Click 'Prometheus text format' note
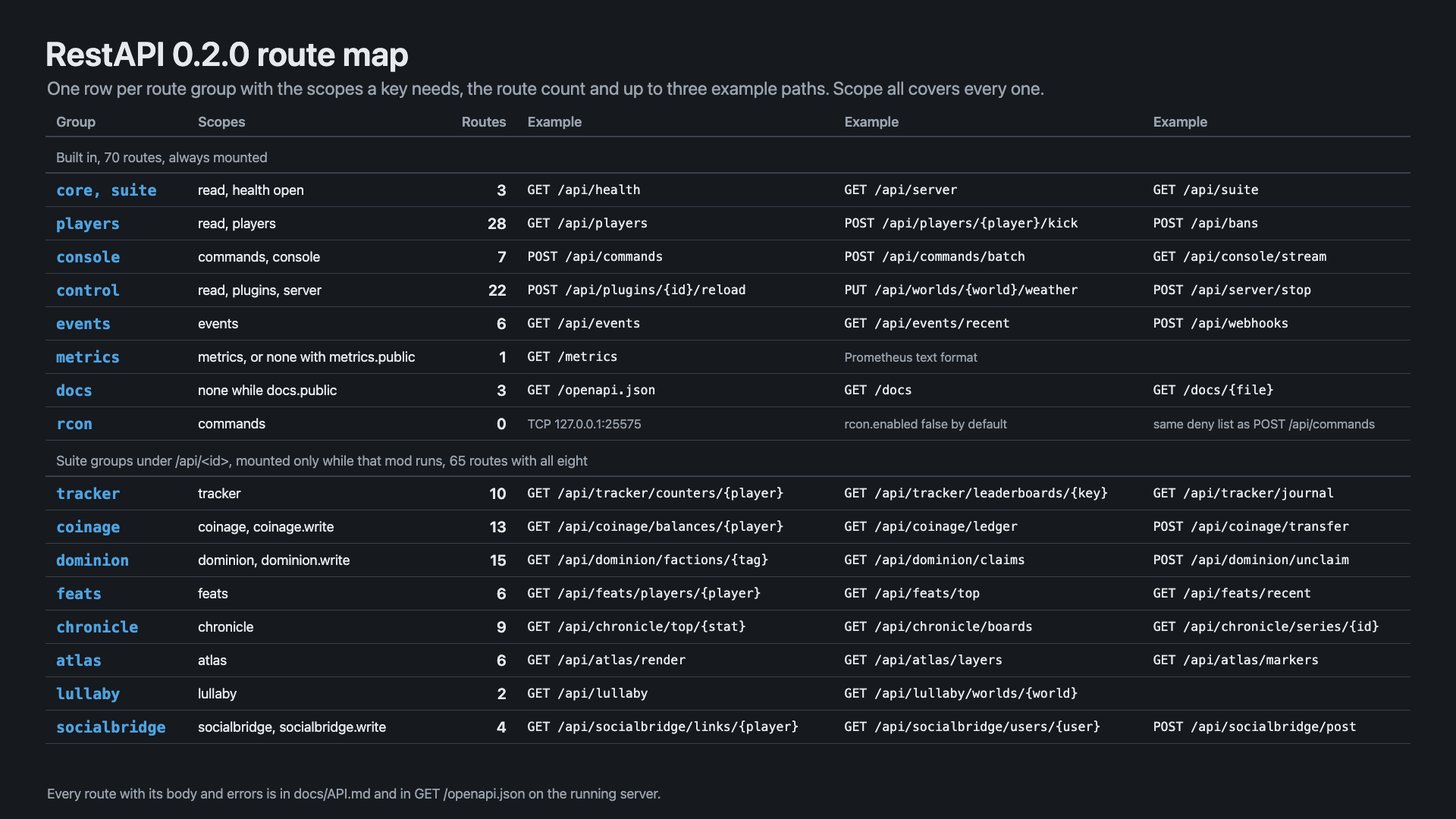Screen dimensions: 1456x819 coord(911,357)
